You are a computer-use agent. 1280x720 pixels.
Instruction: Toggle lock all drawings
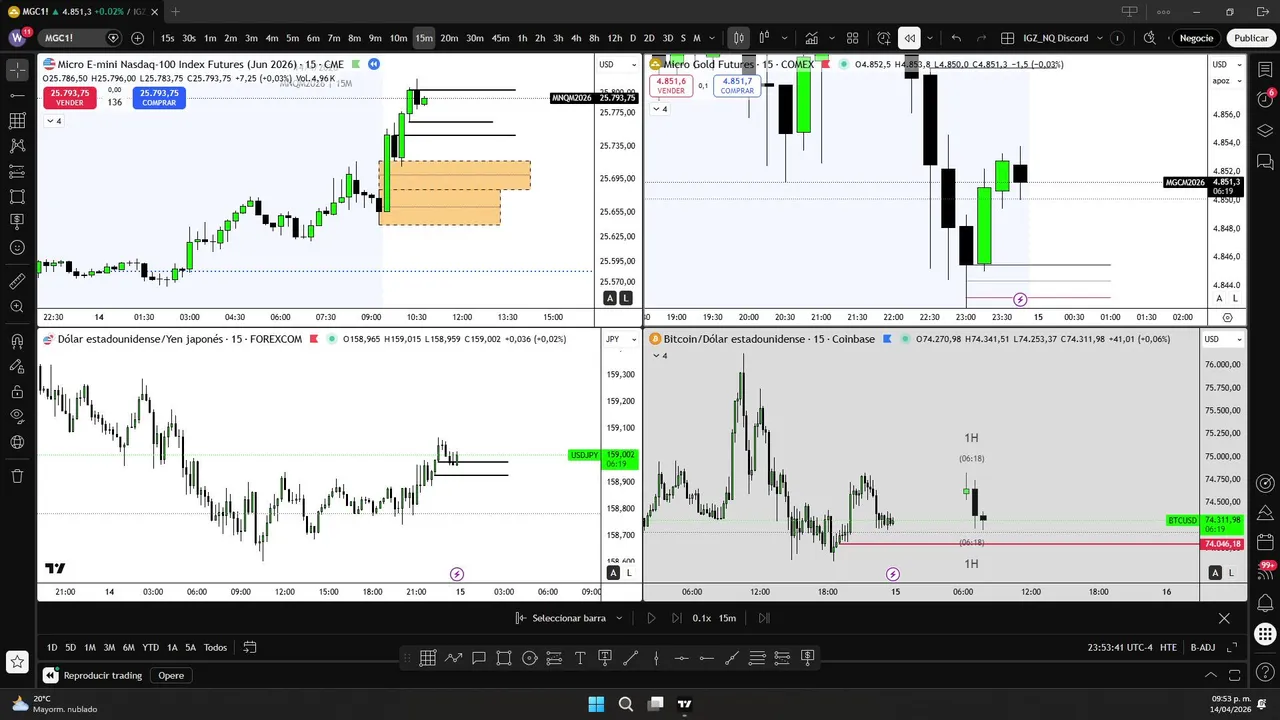[x=17, y=391]
